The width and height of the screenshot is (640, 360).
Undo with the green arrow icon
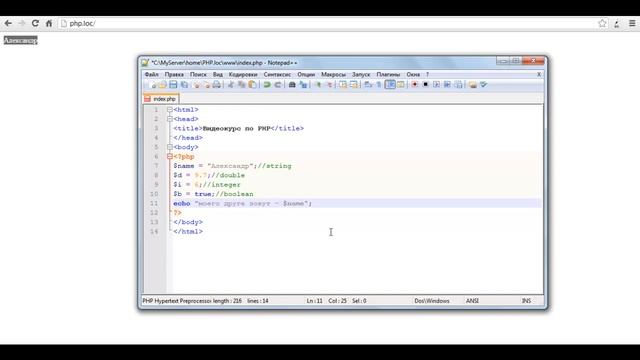[x=267, y=84]
